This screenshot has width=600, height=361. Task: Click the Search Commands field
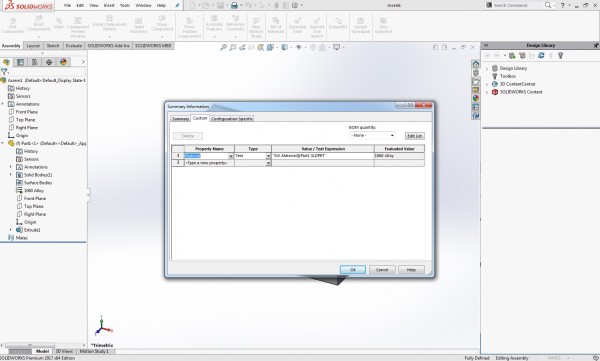click(514, 5)
